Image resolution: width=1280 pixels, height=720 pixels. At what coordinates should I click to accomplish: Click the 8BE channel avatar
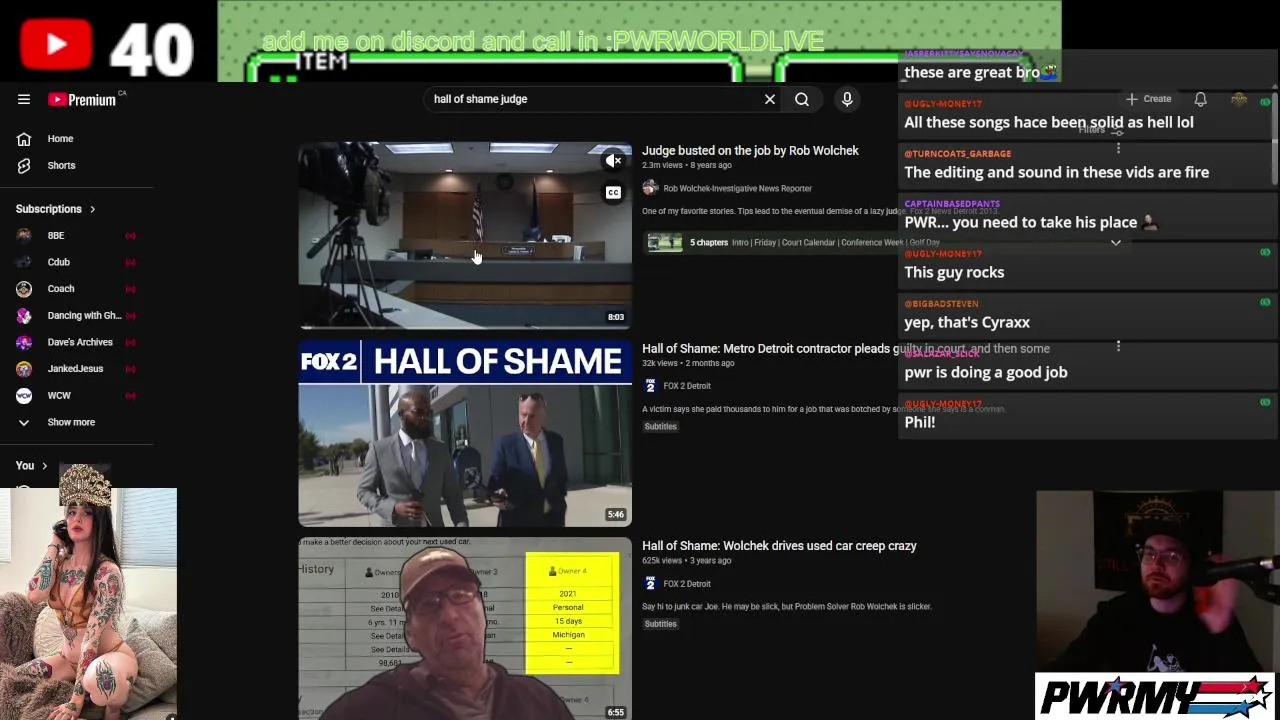(x=24, y=236)
